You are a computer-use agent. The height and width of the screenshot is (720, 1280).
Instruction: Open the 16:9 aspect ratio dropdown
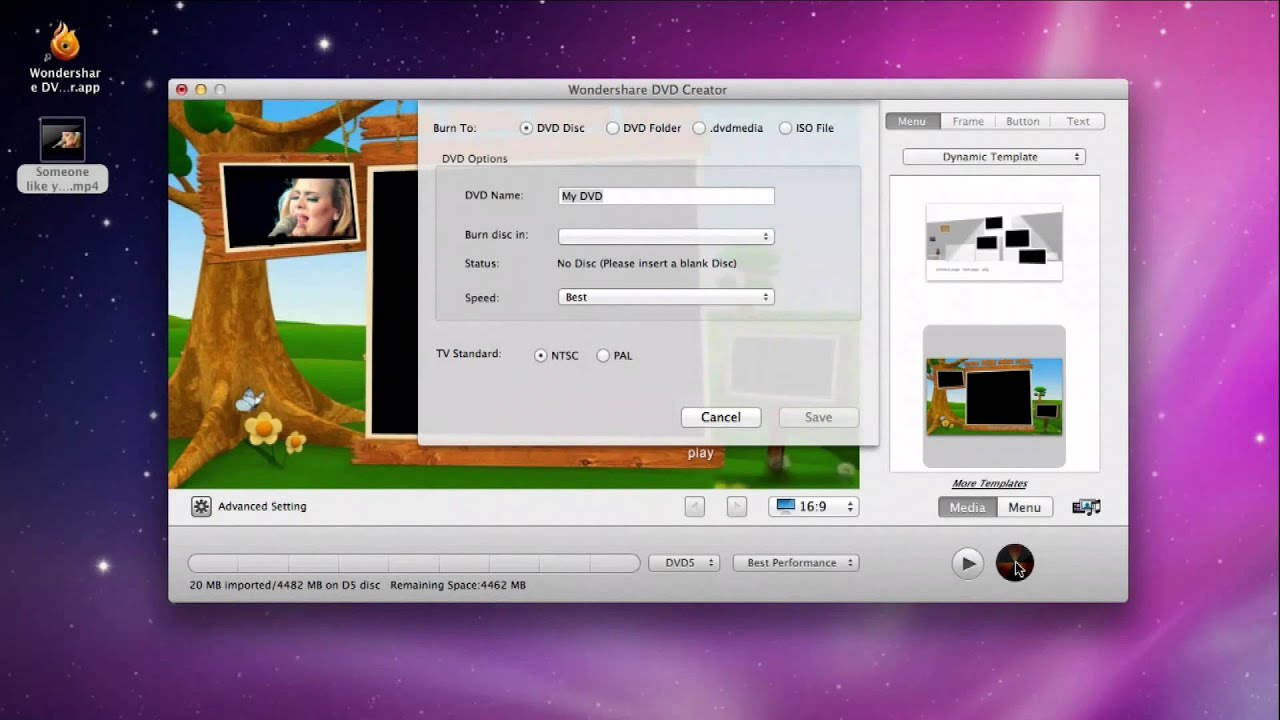(x=814, y=507)
